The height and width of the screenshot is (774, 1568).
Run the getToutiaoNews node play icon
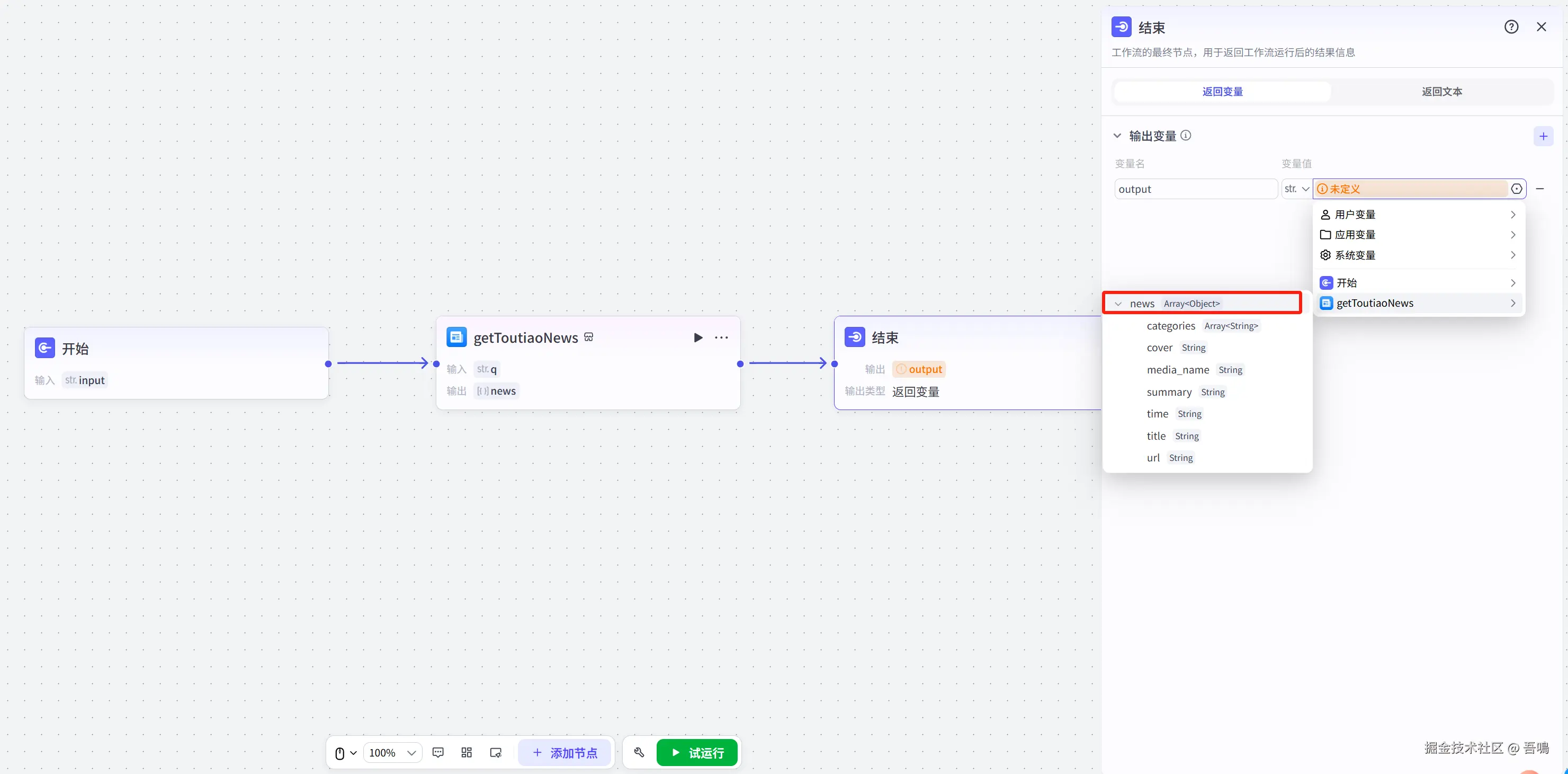[x=697, y=337]
